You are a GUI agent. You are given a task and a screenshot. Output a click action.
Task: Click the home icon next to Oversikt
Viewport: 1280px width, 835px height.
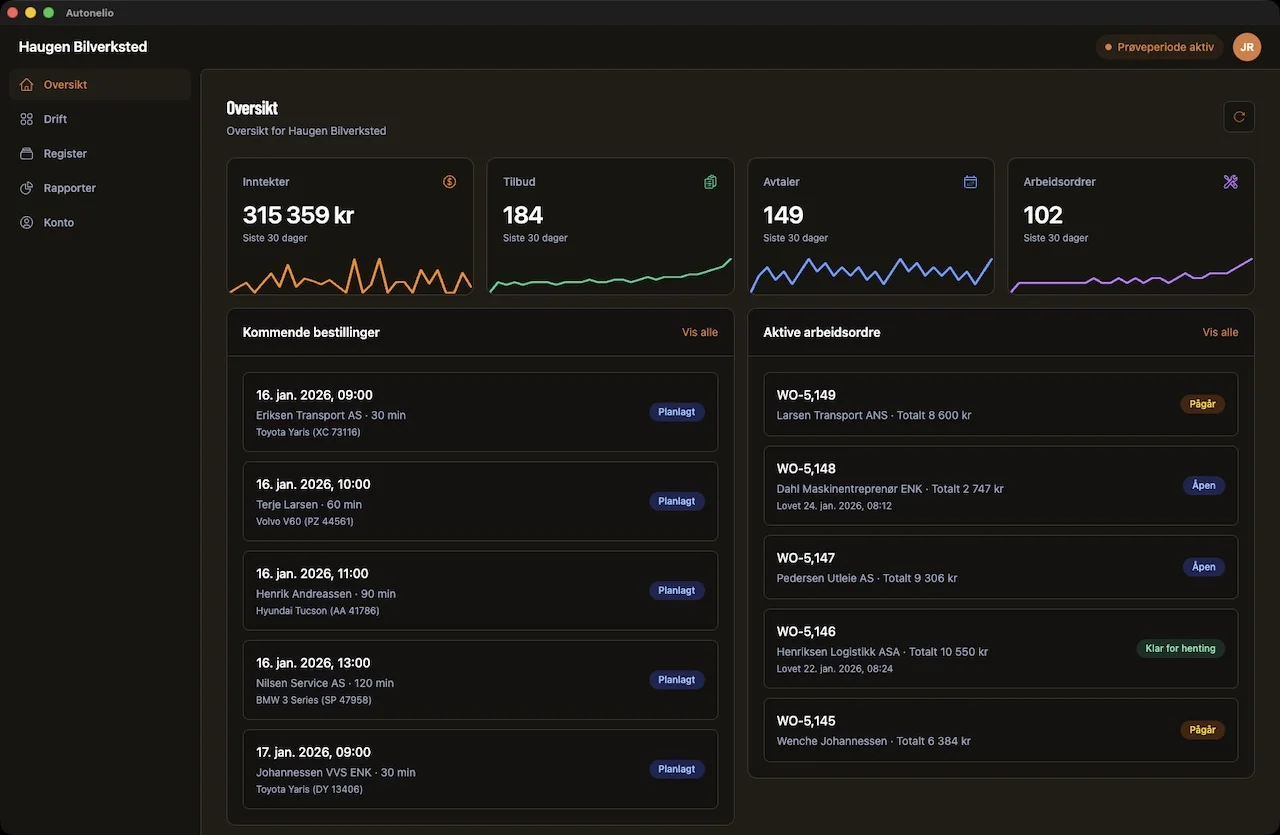point(26,84)
